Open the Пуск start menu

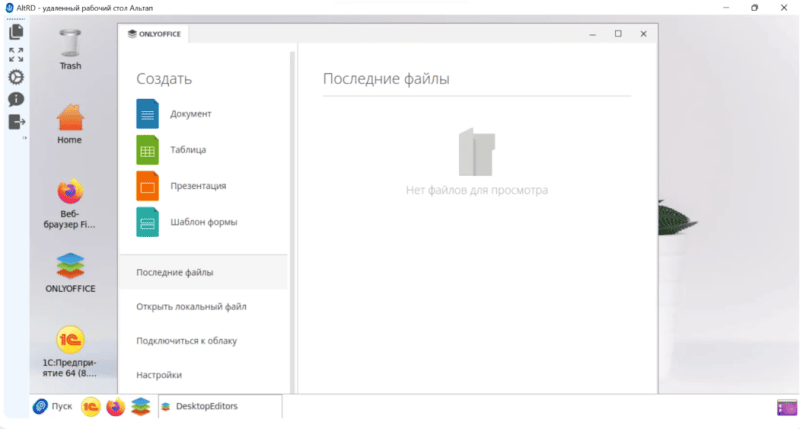53,407
